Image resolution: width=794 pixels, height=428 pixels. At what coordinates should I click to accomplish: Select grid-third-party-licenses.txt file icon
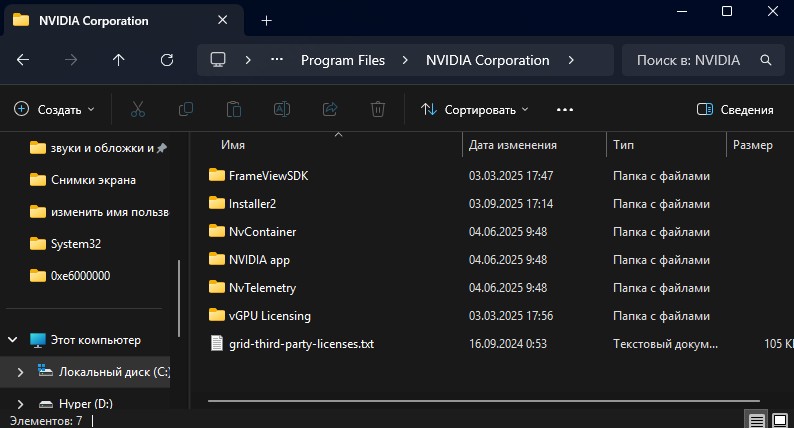click(x=217, y=343)
